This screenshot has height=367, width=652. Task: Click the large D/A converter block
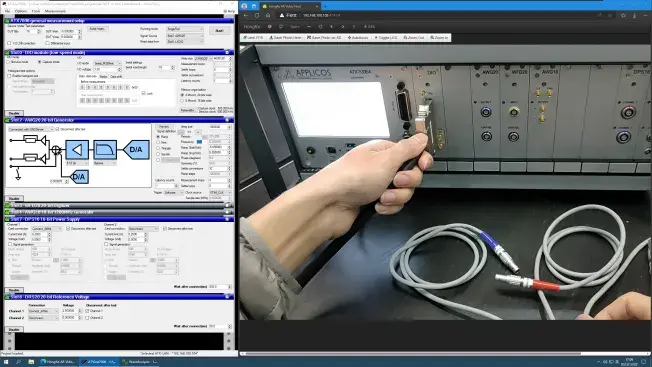[x=136, y=150]
